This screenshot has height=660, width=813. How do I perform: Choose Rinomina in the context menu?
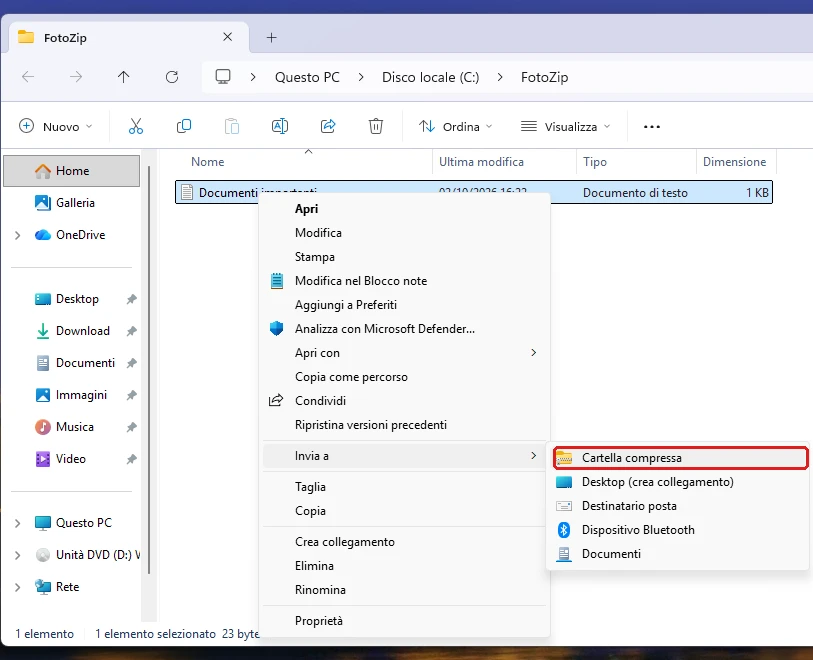click(x=404, y=590)
